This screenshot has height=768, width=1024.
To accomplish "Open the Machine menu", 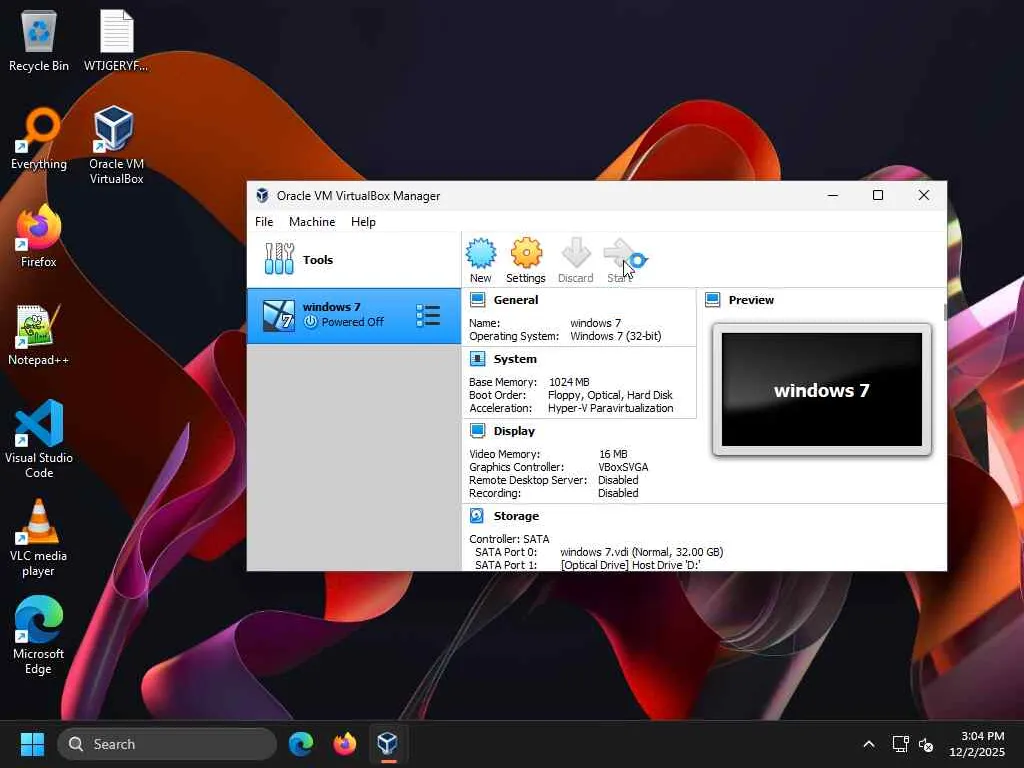I will tap(312, 221).
